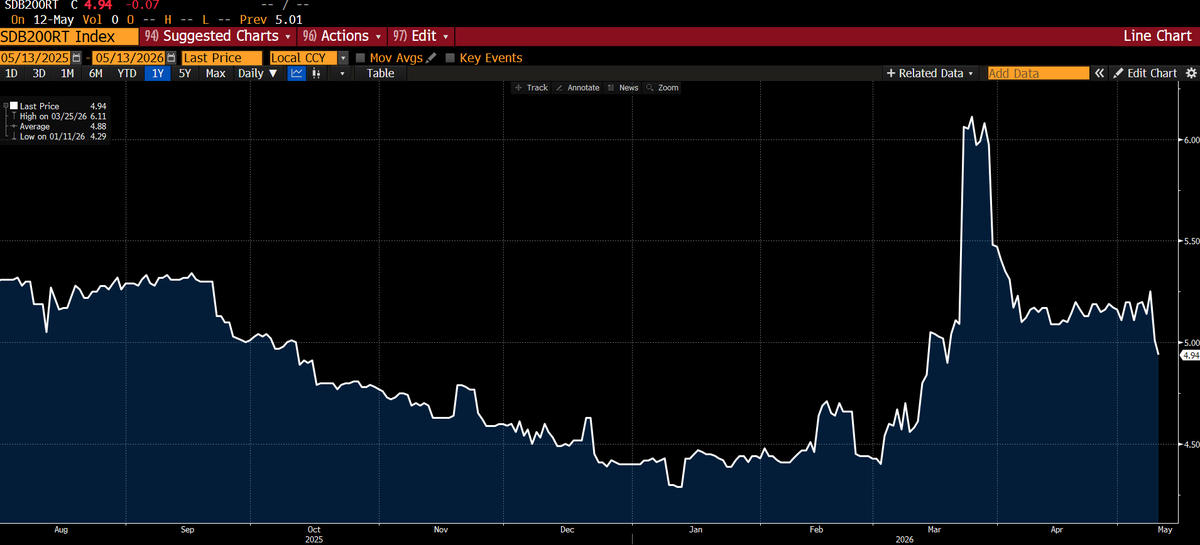Enable the Mov Avgs checkbox
1200x545 pixels.
361,58
